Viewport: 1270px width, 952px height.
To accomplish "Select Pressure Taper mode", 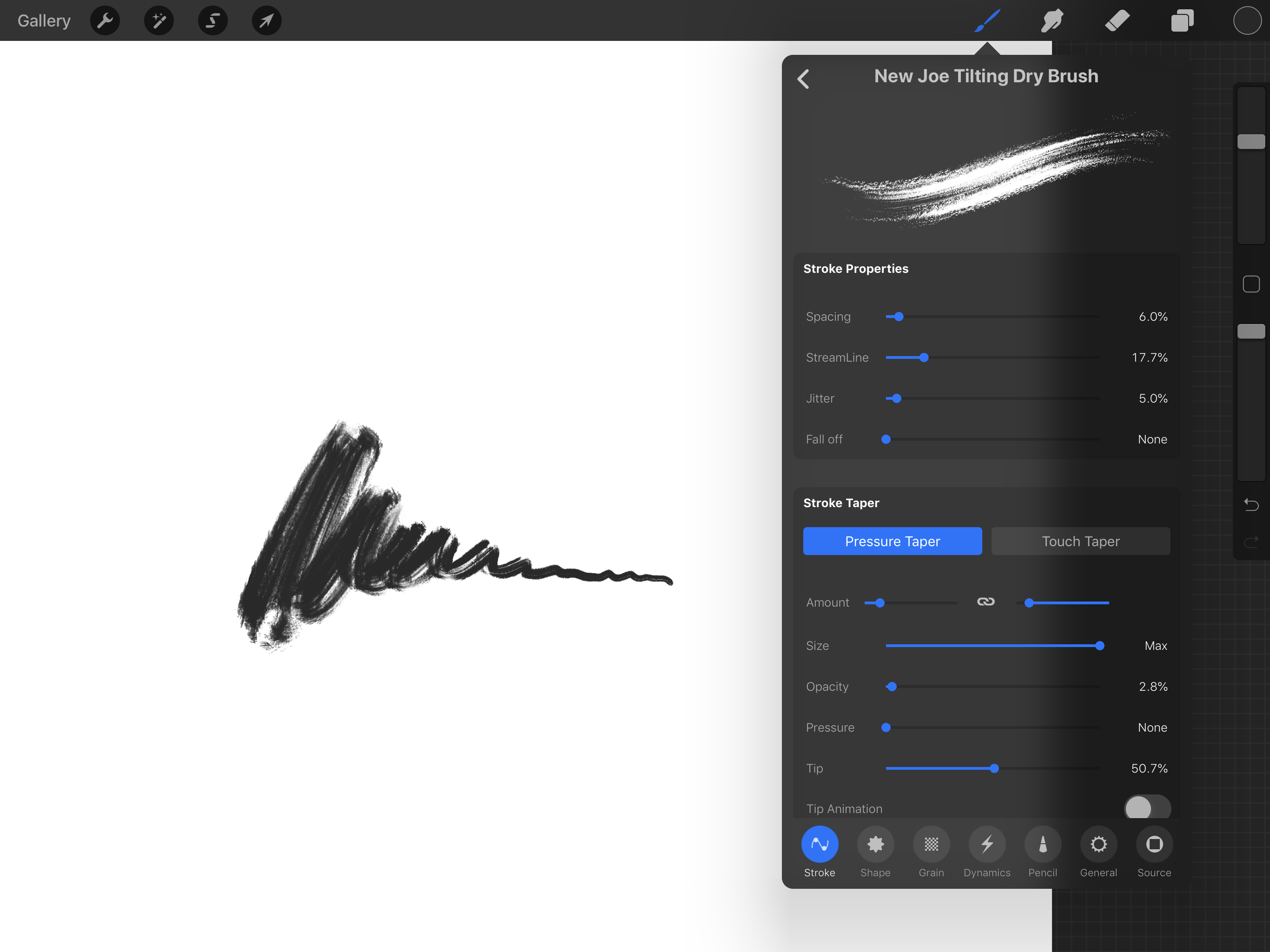I will (892, 541).
